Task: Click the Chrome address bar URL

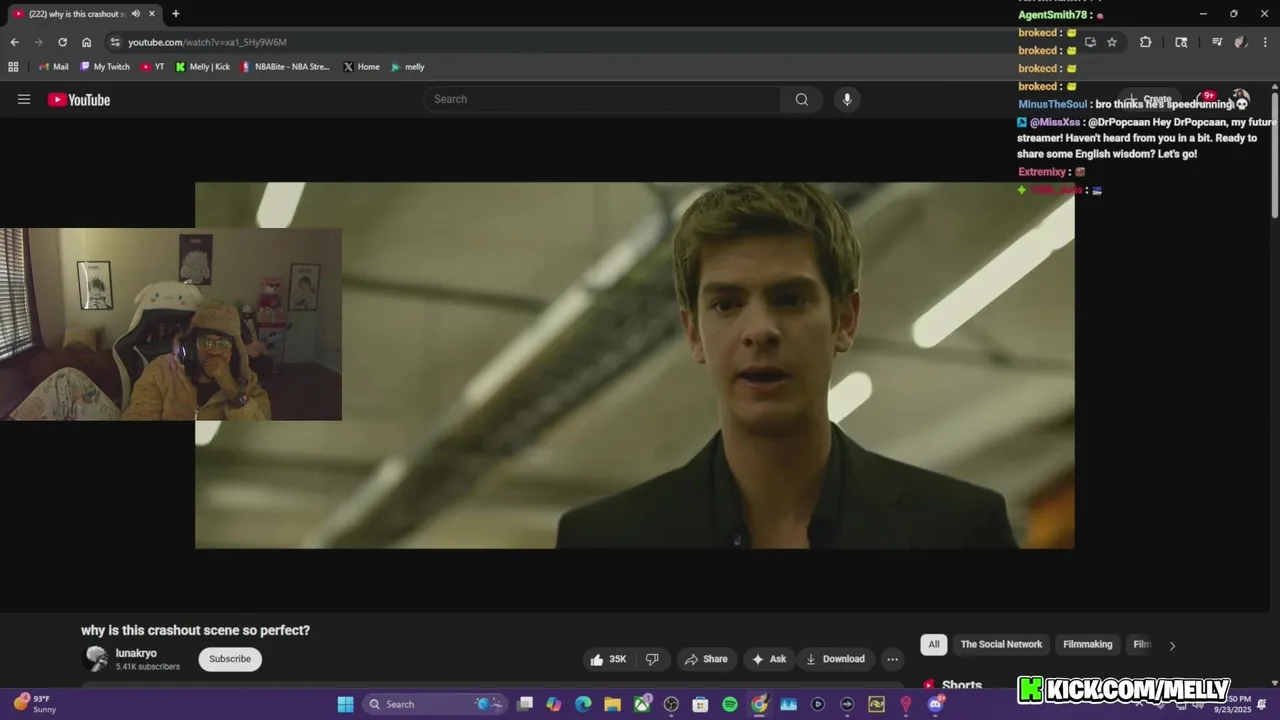Action: click(x=207, y=42)
